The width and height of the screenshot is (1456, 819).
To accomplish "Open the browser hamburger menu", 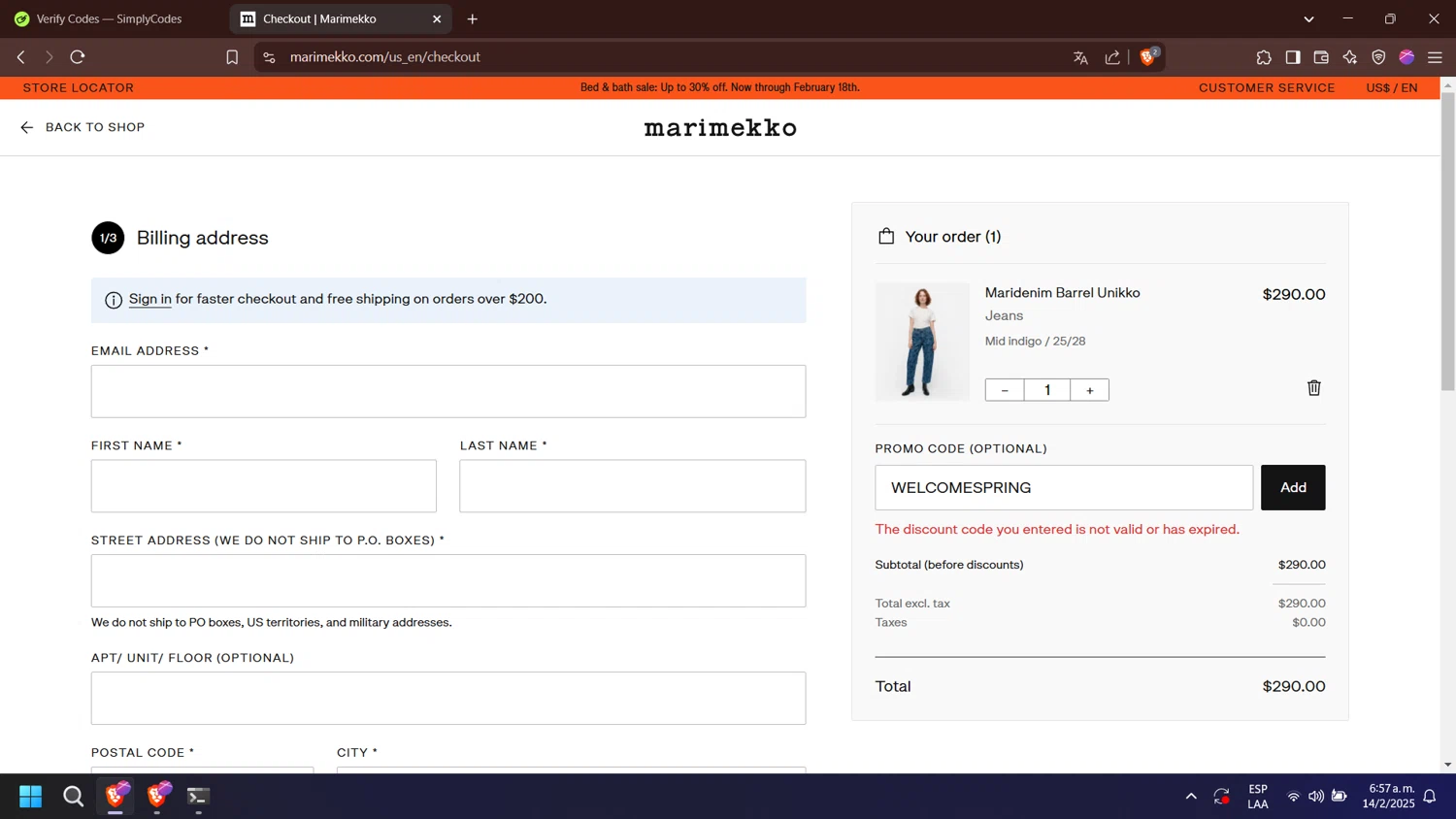I will coord(1435,57).
